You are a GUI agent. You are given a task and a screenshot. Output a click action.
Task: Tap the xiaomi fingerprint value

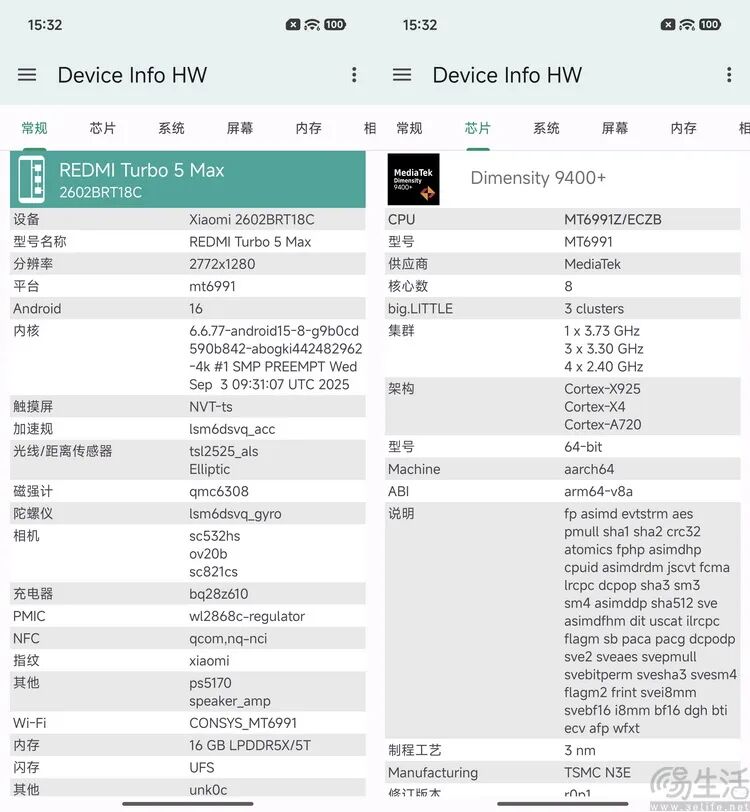[x=209, y=661]
